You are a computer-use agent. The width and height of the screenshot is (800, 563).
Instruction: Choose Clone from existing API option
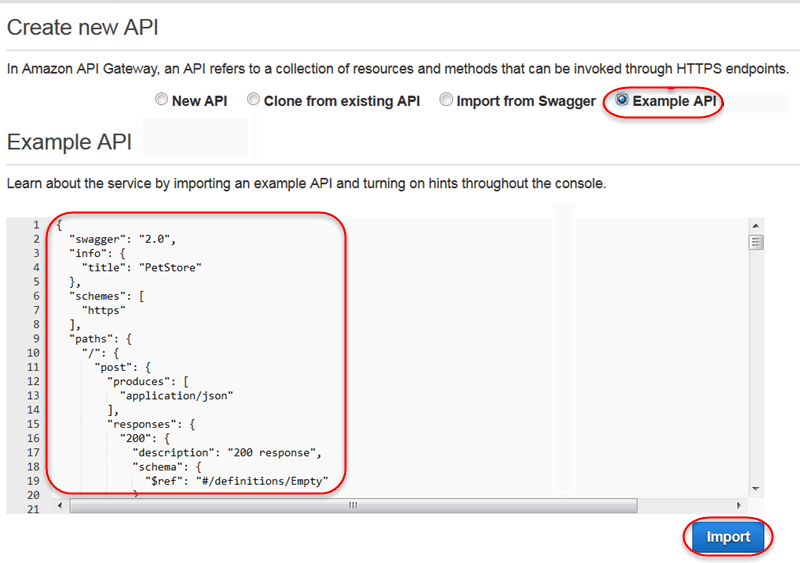click(x=253, y=99)
